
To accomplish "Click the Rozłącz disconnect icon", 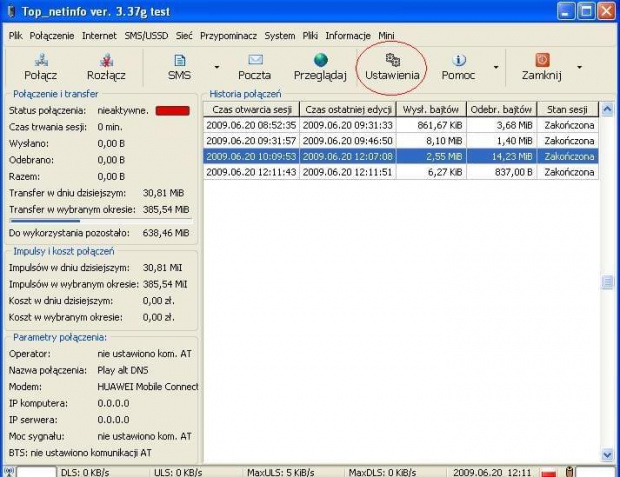I will tap(106, 60).
